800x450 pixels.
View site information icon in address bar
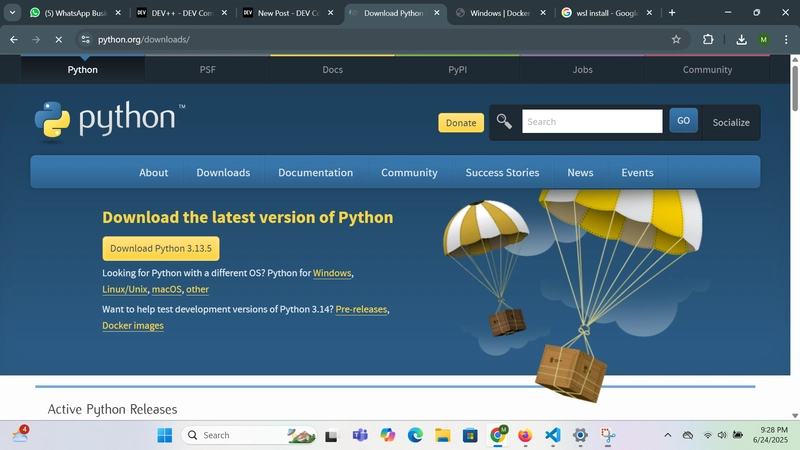85,39
